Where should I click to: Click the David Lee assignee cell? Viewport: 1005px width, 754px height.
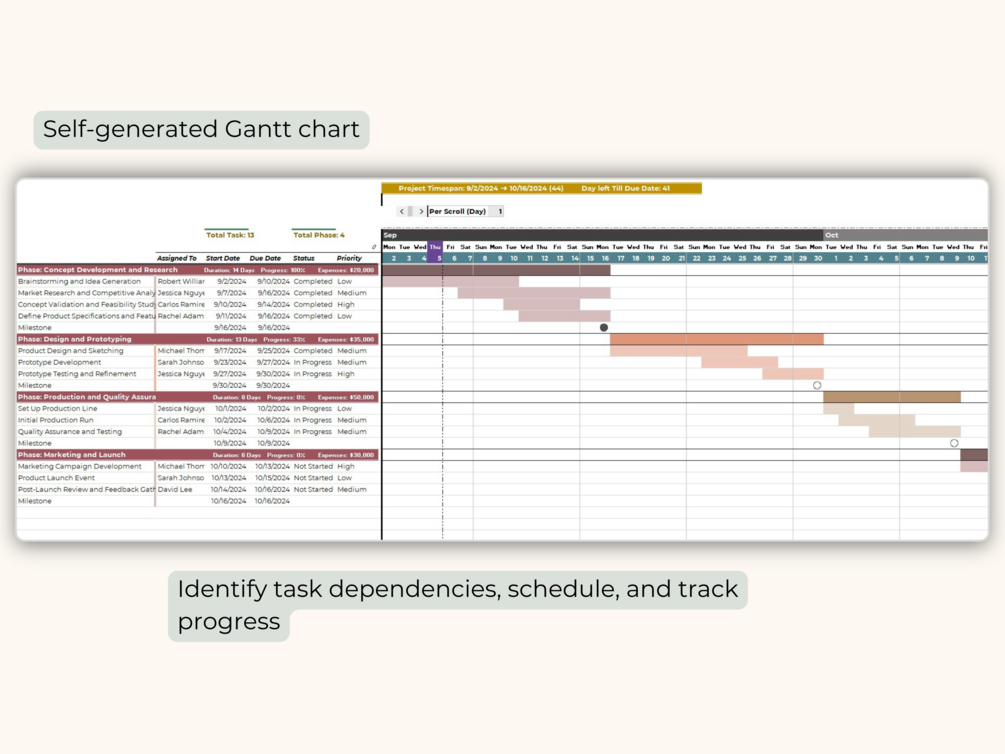click(175, 489)
